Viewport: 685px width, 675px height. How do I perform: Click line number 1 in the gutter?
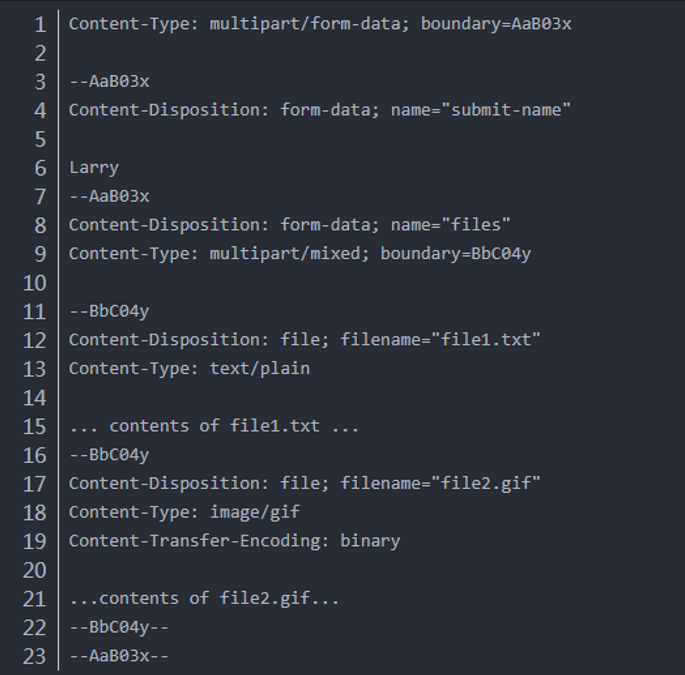[x=40, y=24]
